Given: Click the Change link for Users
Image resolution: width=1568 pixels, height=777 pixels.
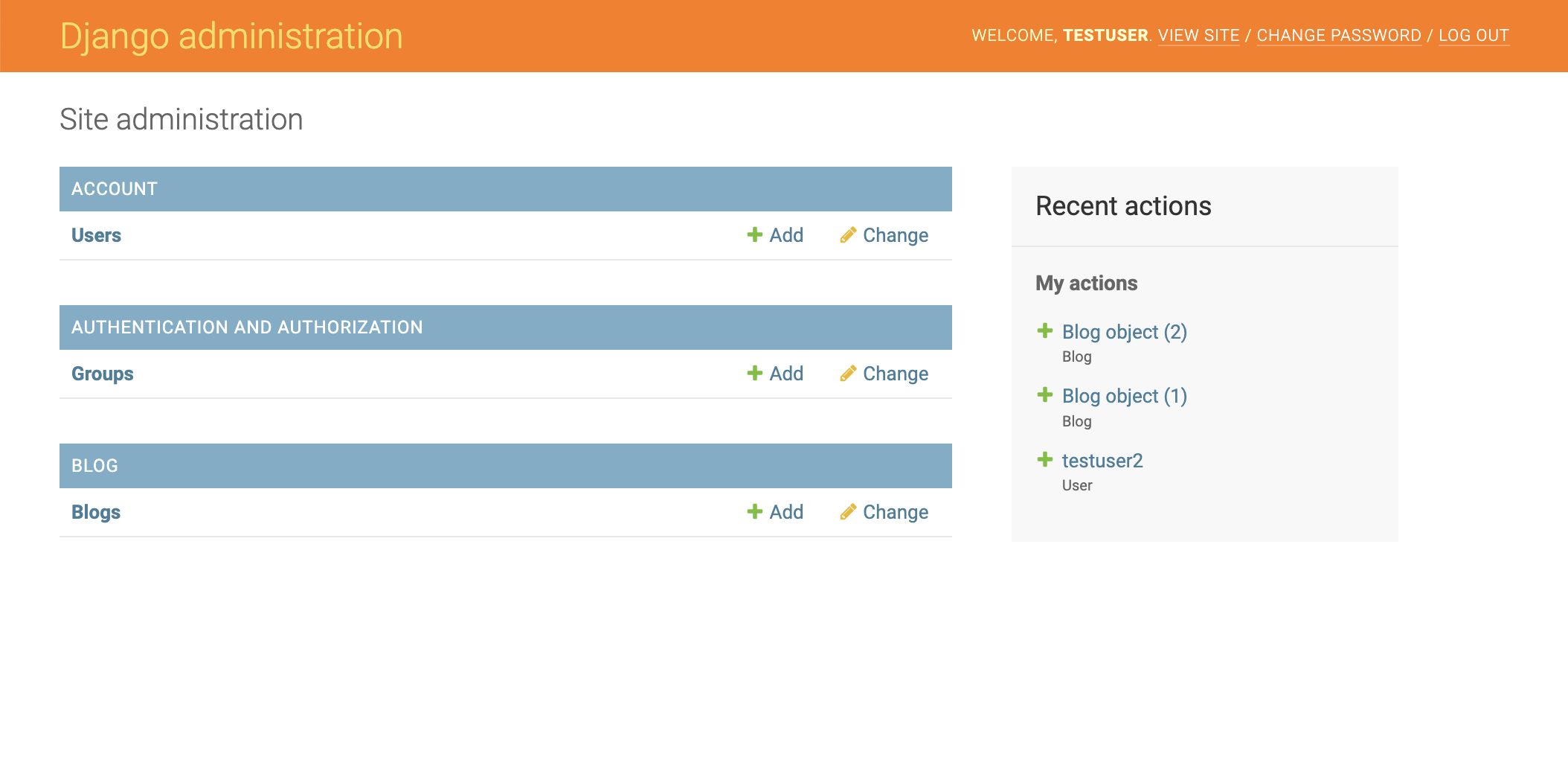Looking at the screenshot, I should 895,235.
